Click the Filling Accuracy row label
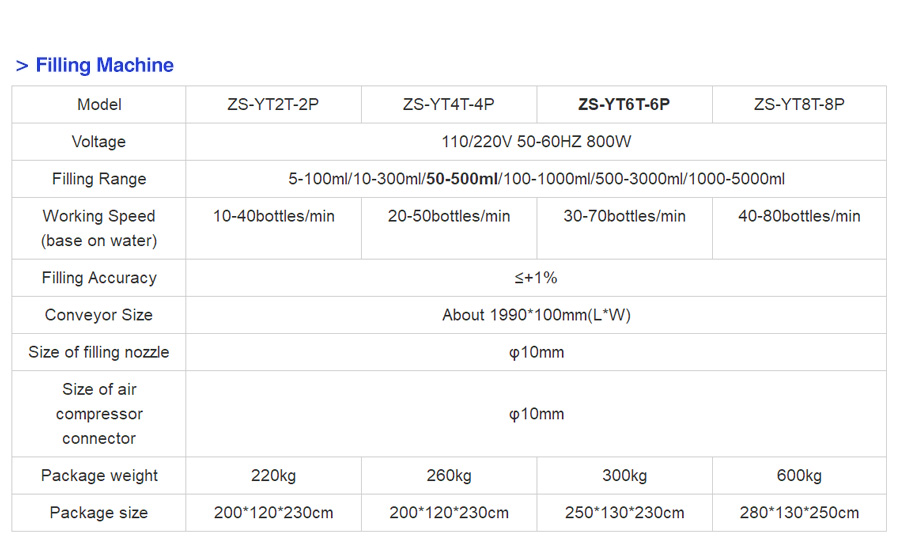This screenshot has height=559, width=900. click(99, 278)
